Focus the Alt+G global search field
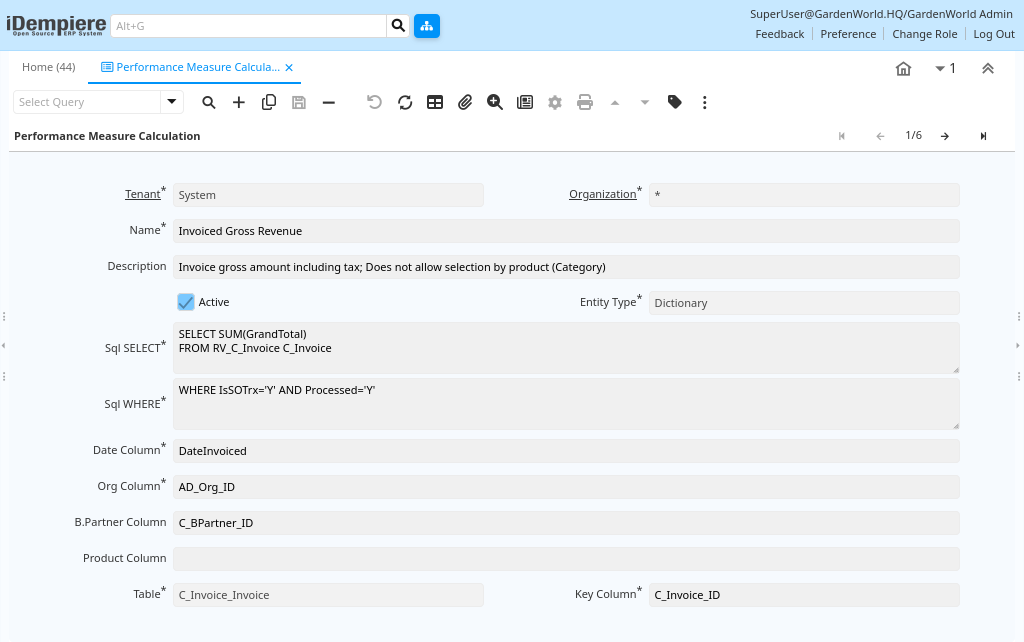Image resolution: width=1024 pixels, height=642 pixels. [249, 26]
